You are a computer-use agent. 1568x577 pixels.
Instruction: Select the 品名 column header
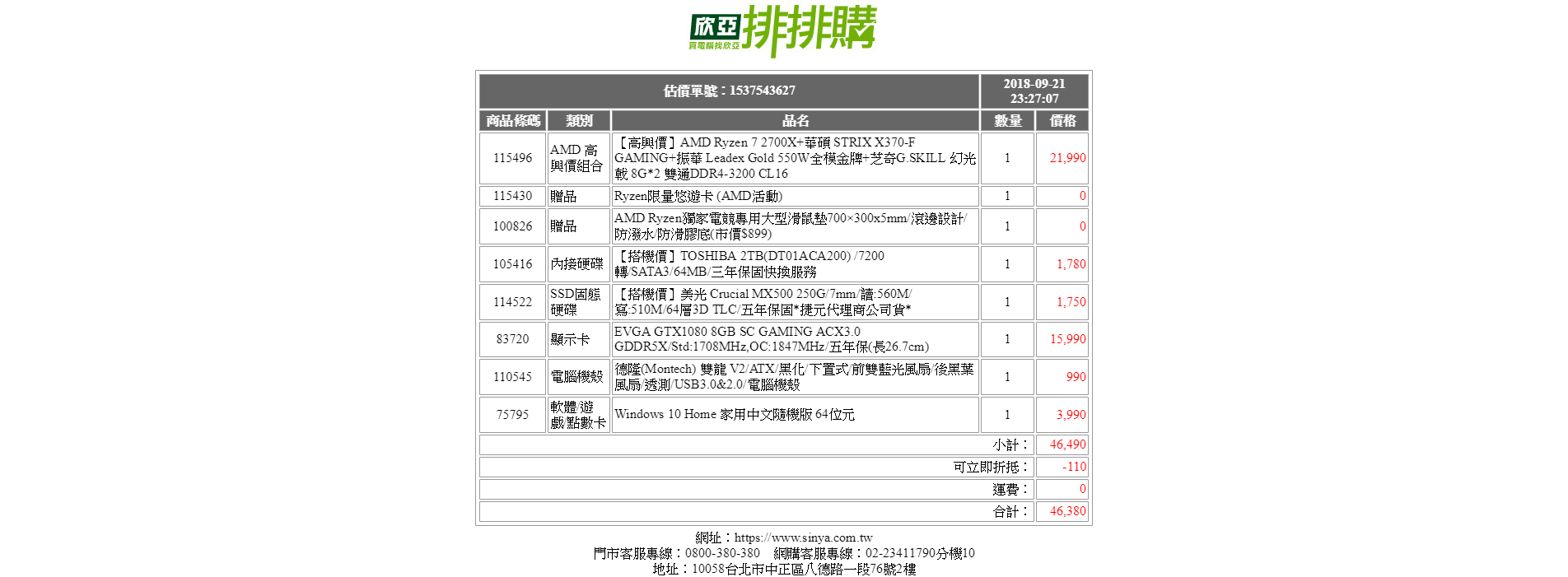point(795,121)
